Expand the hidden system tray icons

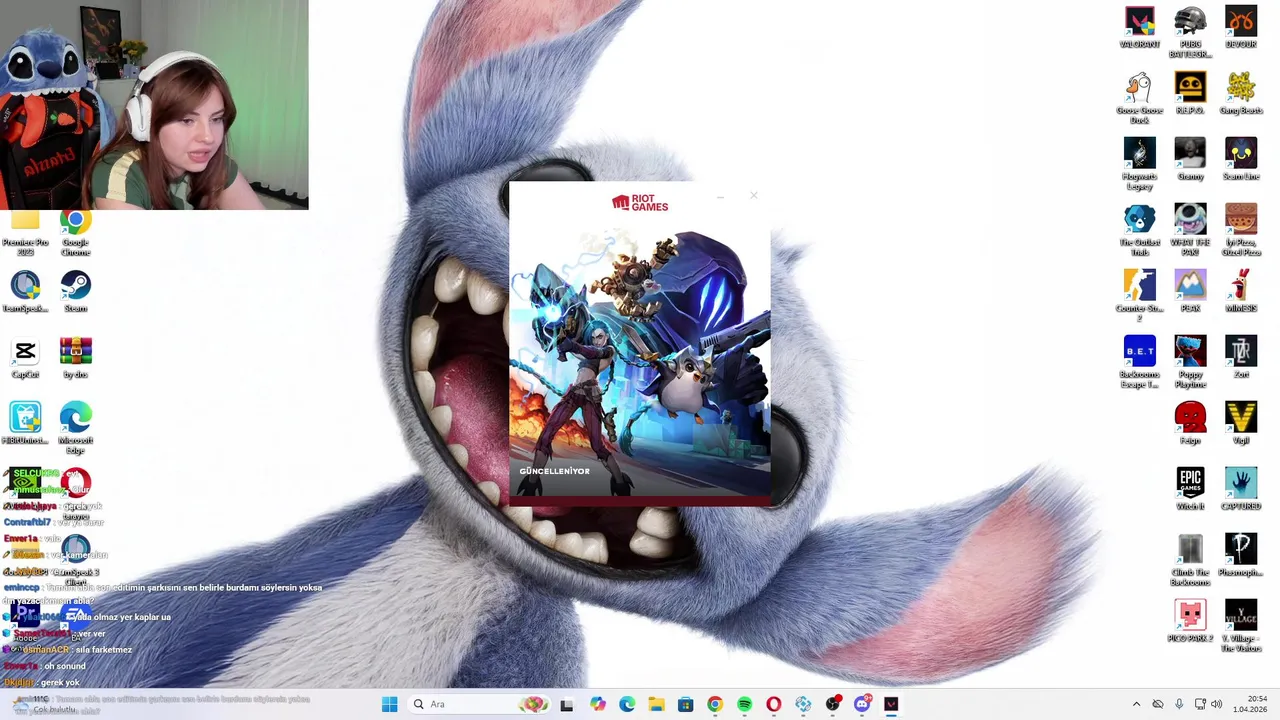tap(1136, 704)
